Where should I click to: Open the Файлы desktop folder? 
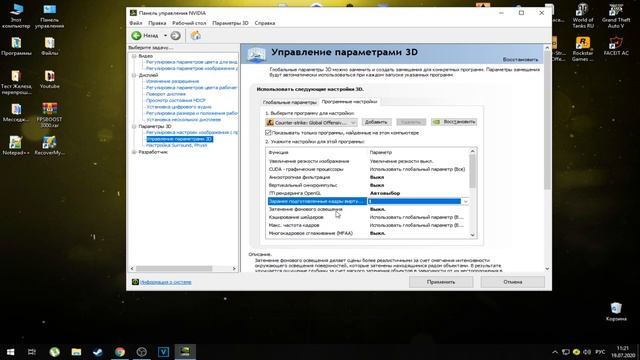(49, 46)
